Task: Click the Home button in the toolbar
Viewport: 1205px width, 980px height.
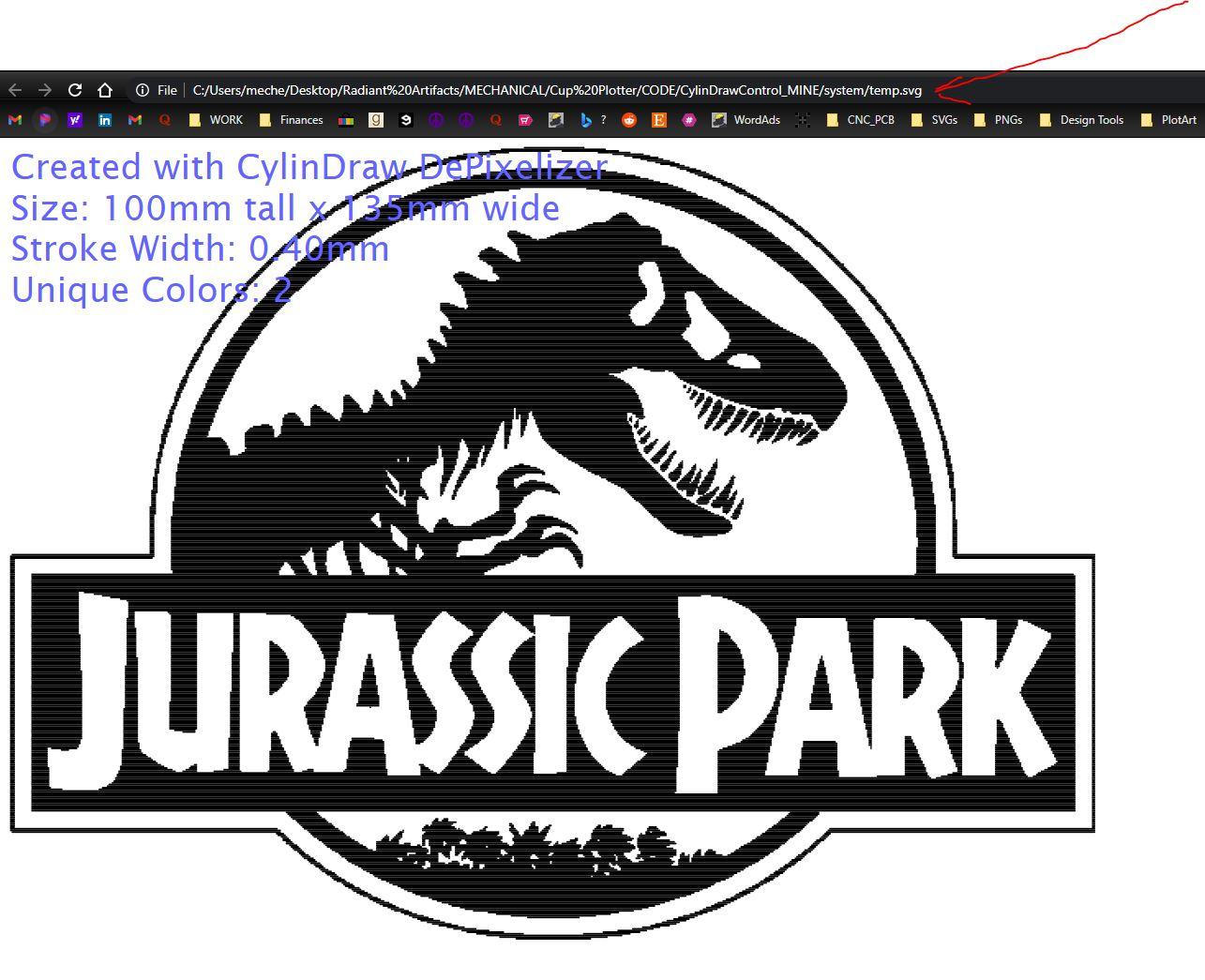Action: click(104, 89)
